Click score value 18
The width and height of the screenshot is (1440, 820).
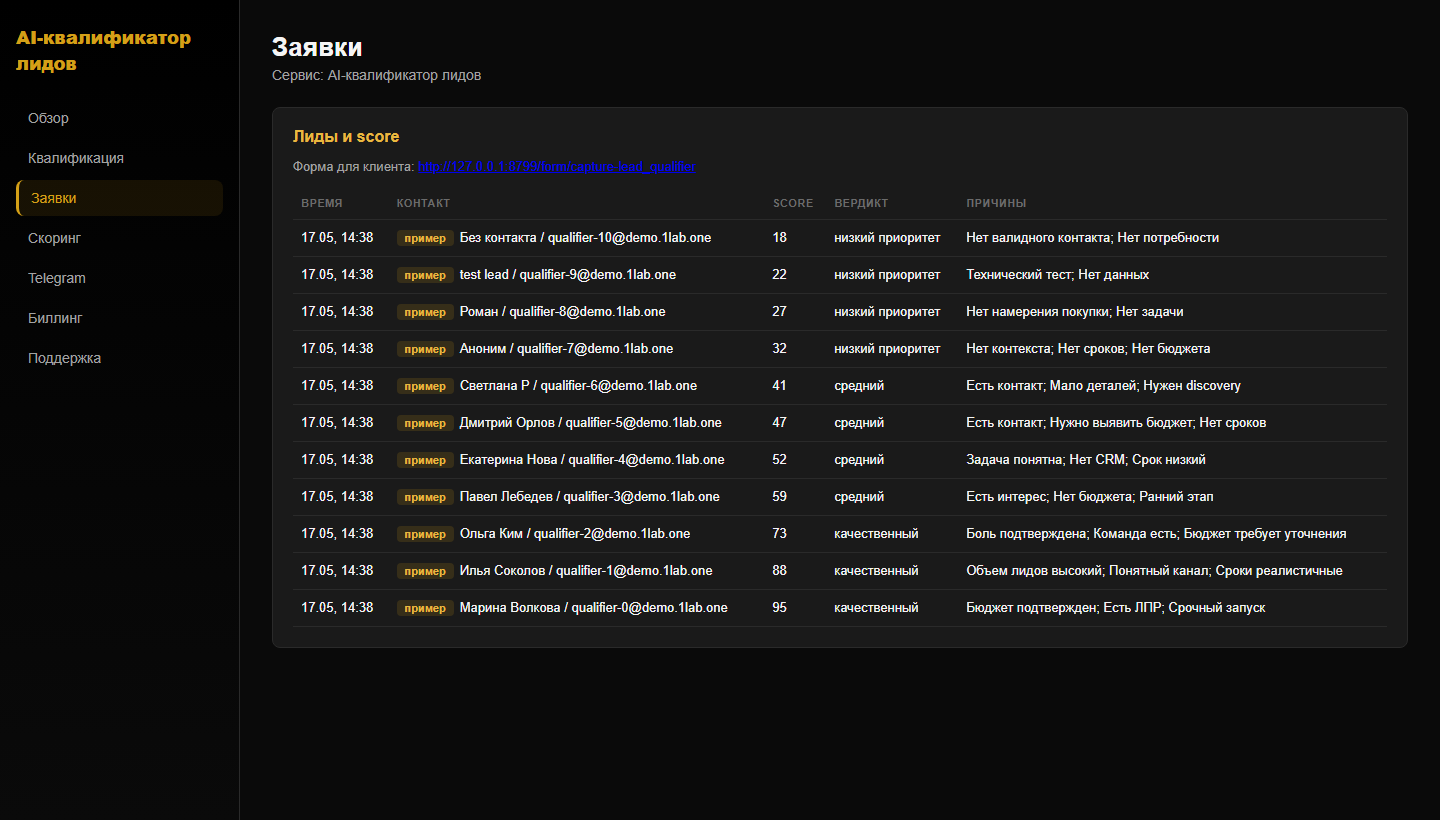(x=780, y=238)
